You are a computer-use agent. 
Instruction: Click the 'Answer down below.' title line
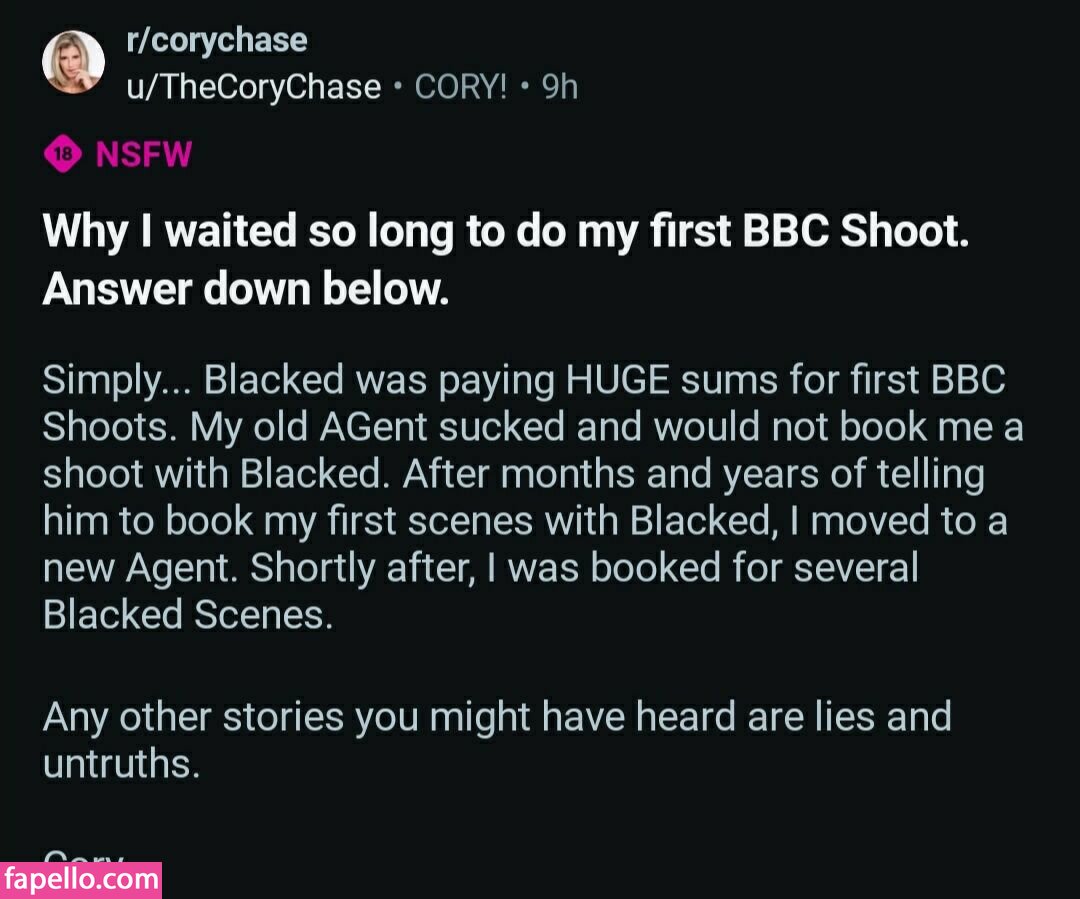(245, 289)
